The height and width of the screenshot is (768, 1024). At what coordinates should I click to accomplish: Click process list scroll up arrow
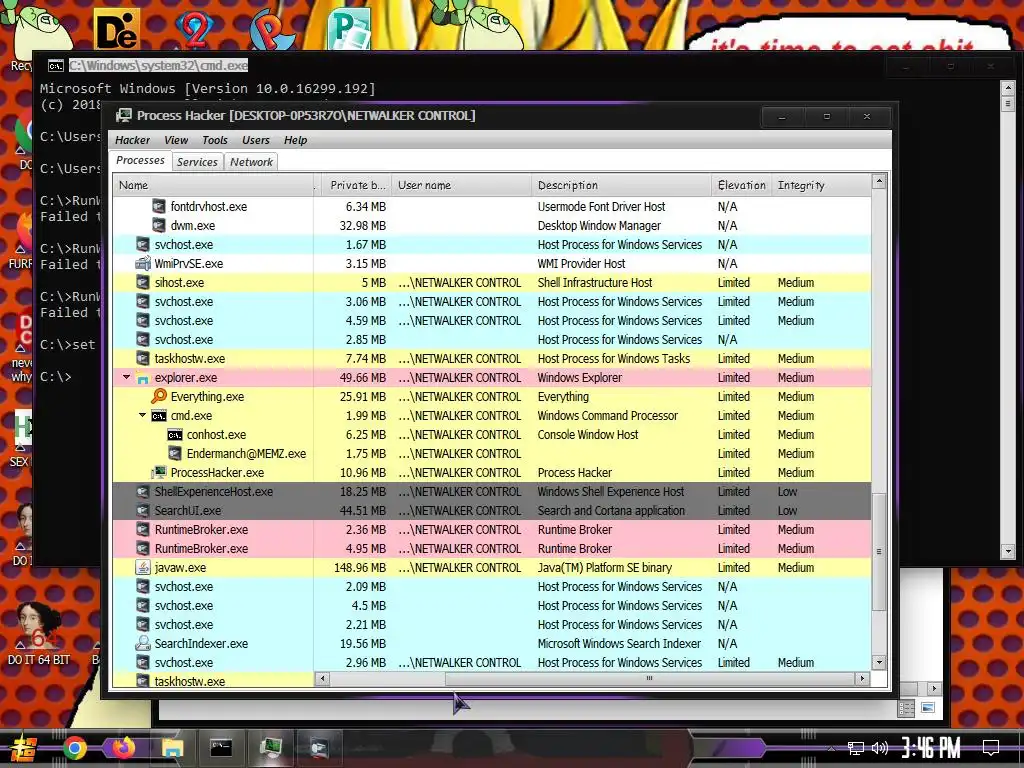coord(879,182)
